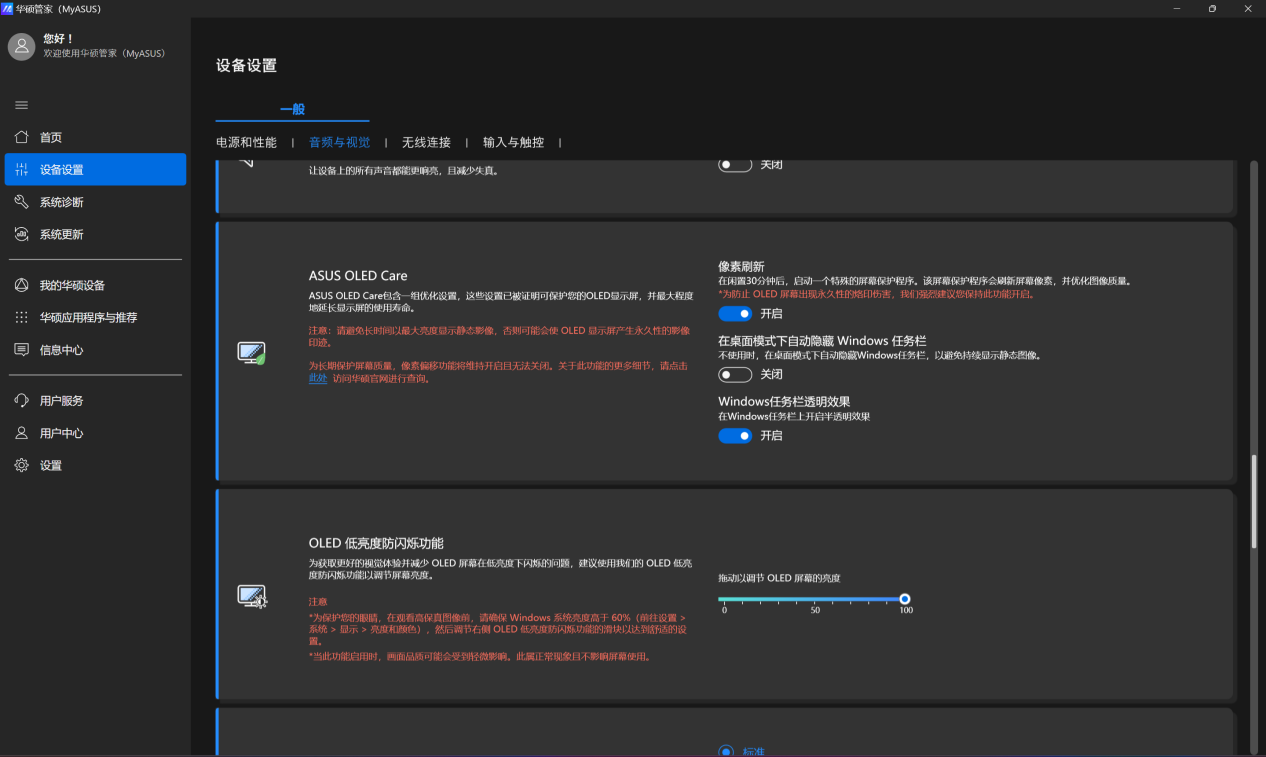Click the person icon beside 用户中心

click(x=21, y=433)
